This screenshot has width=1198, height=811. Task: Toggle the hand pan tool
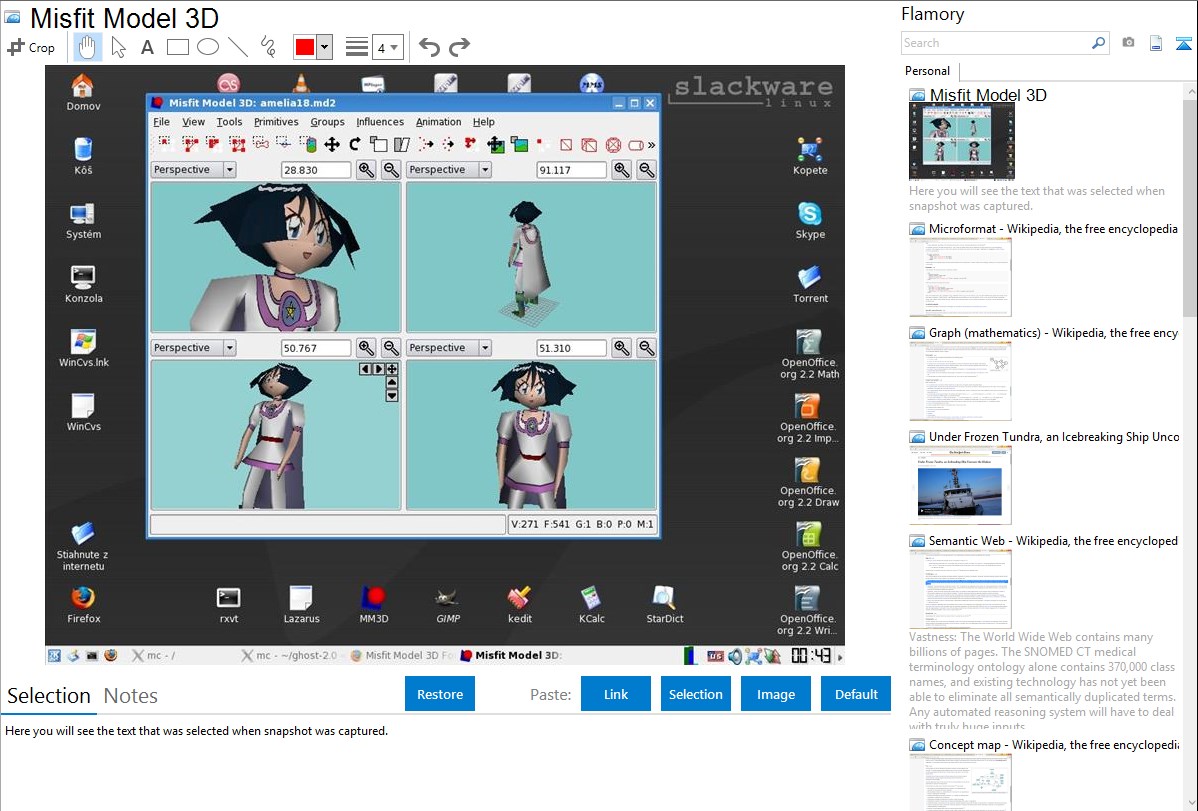88,47
